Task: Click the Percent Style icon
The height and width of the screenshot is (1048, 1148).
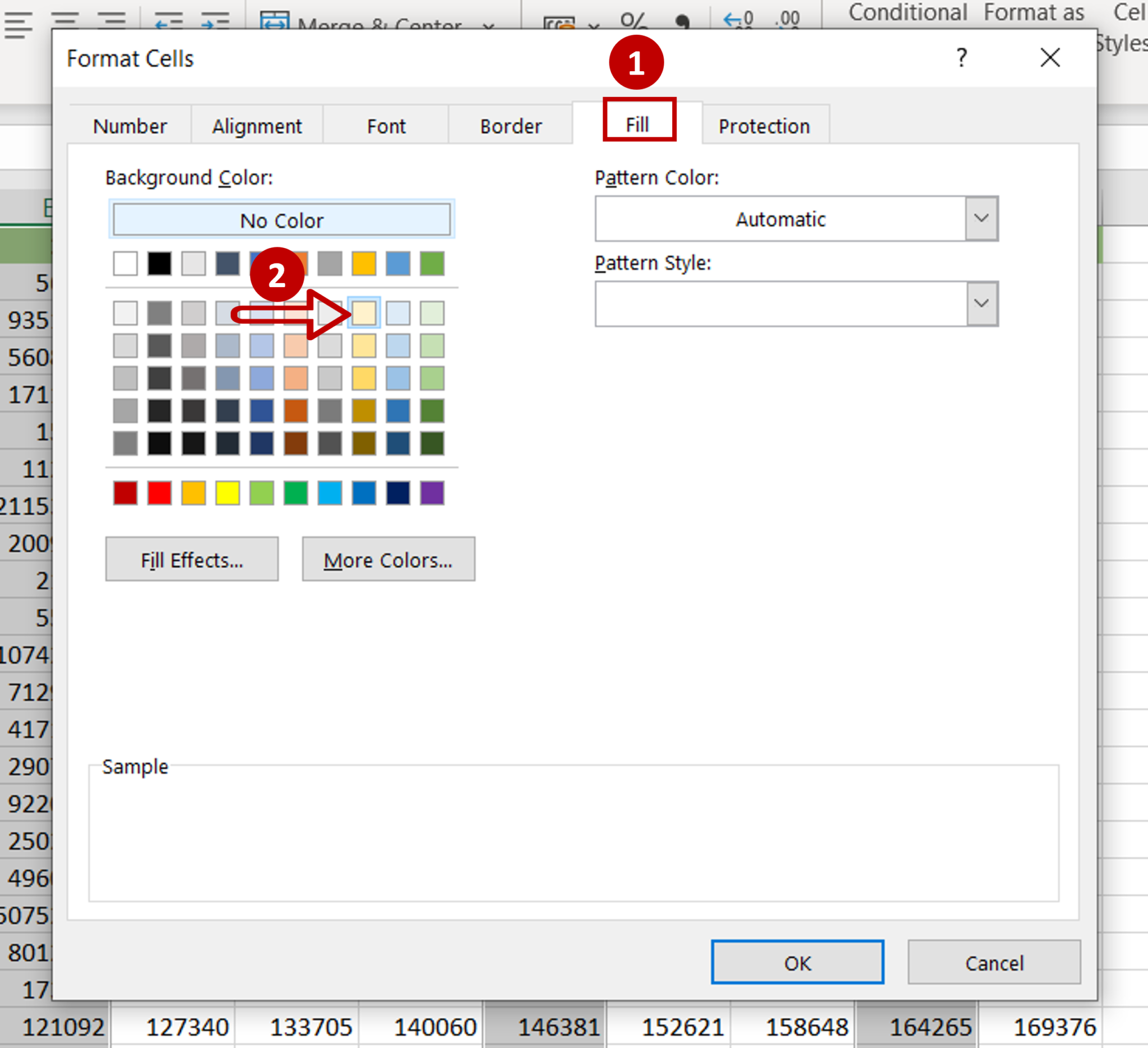Action: click(x=633, y=22)
